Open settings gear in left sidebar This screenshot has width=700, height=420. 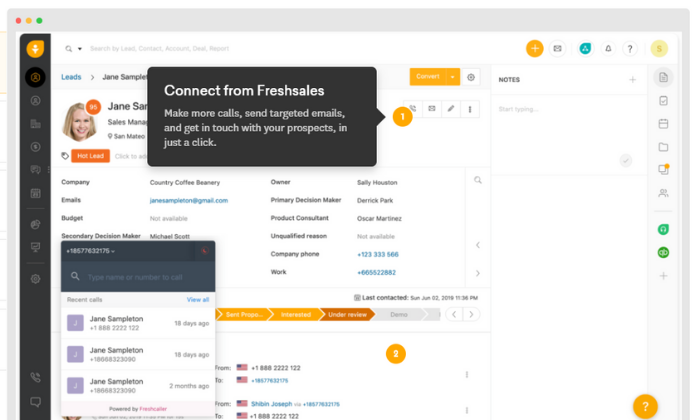pos(36,279)
